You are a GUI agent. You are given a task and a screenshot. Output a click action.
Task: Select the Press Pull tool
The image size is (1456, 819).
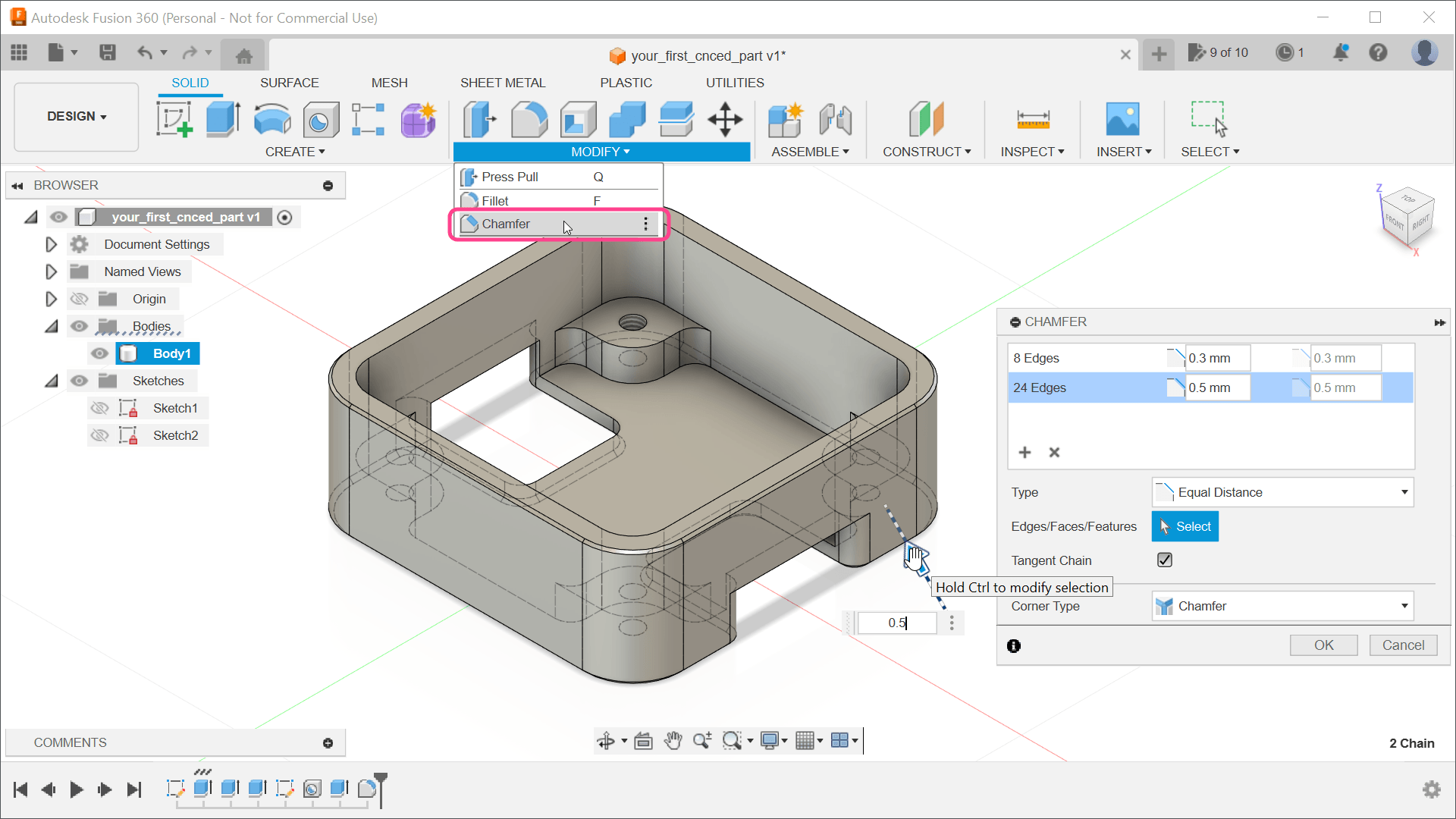[x=510, y=177]
